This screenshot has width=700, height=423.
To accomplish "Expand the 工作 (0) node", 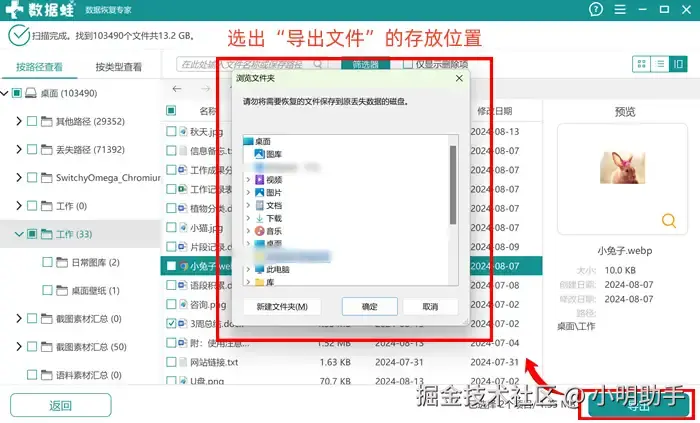I will tap(19, 206).
